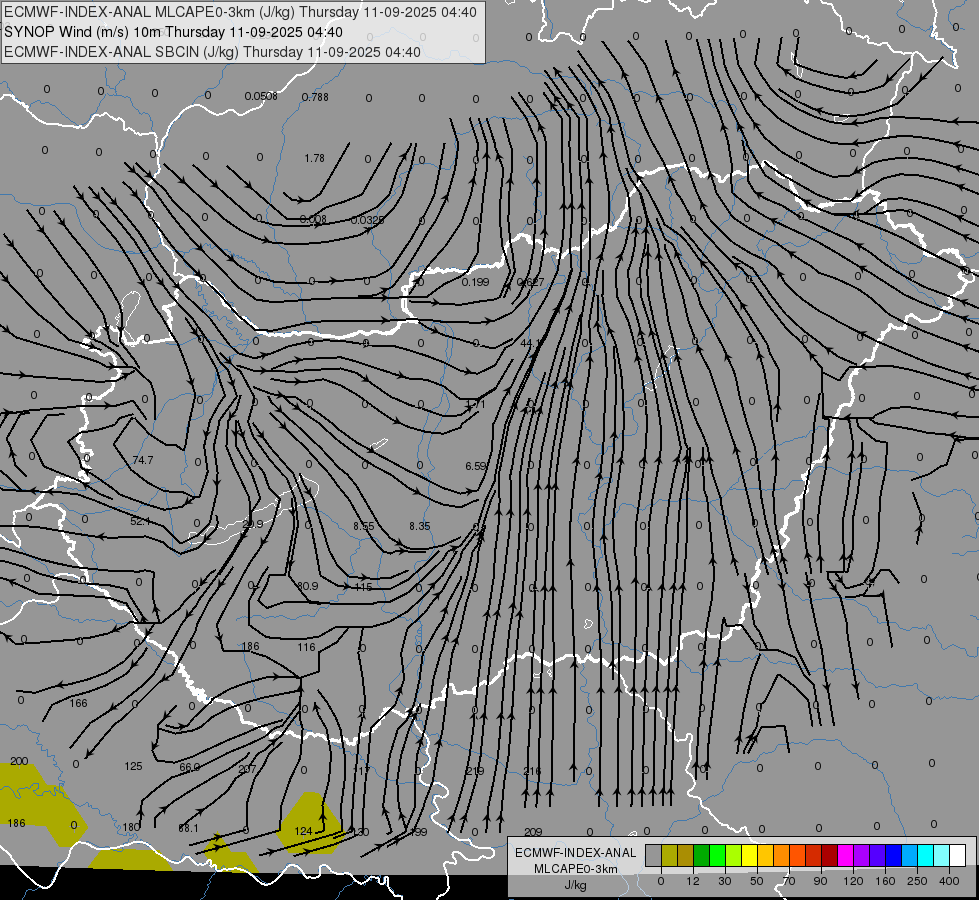Image resolution: width=979 pixels, height=900 pixels.
Task: Select the white swatch at the legend's end
Action: (x=958, y=856)
